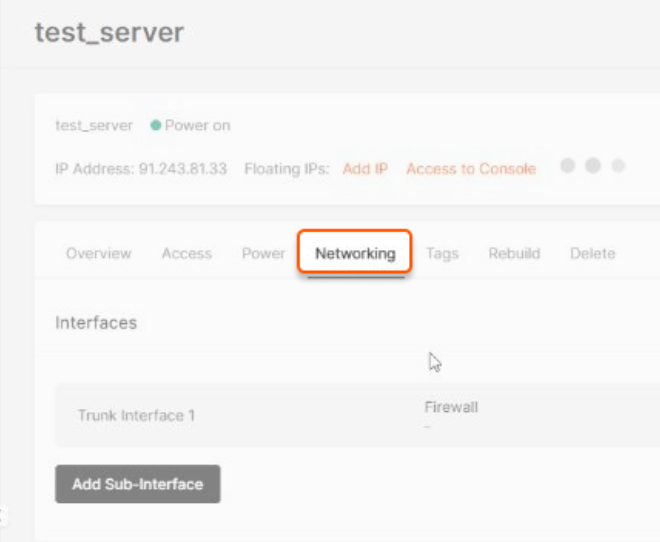Click the last, smaller gray circle icon in the header
The image size is (660, 542).
tap(618, 165)
